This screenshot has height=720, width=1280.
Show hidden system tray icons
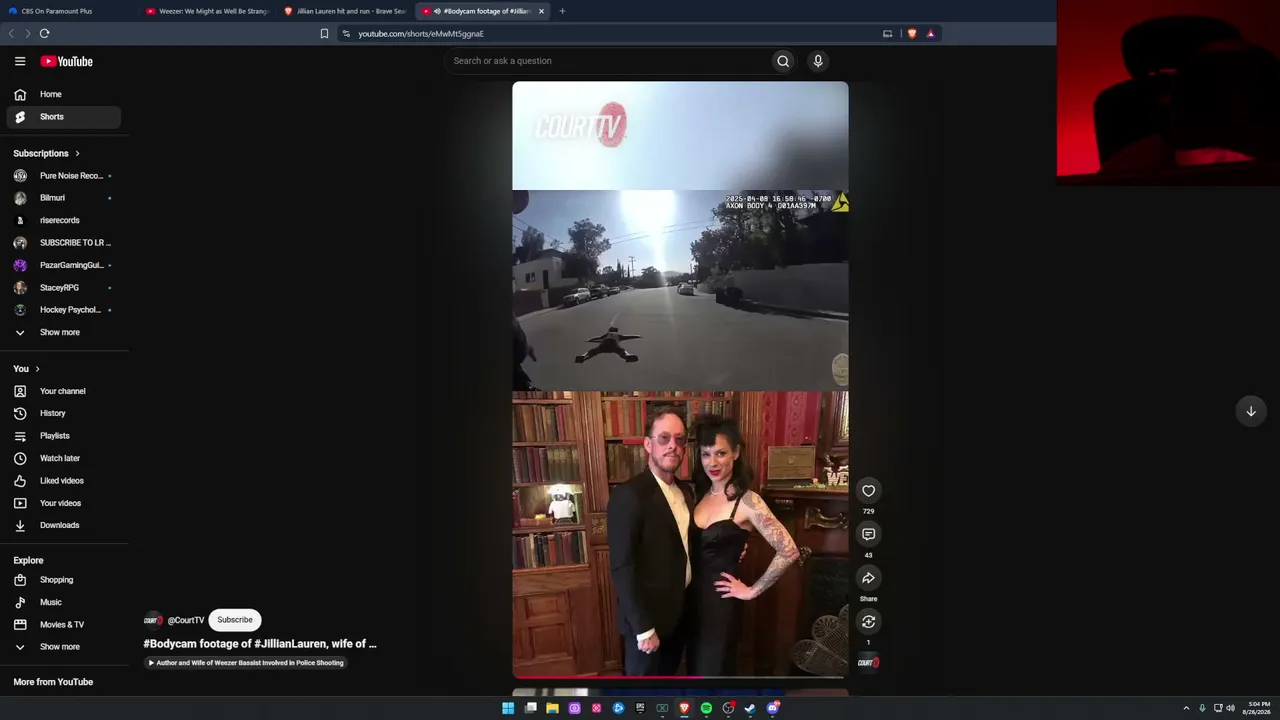(1186, 708)
